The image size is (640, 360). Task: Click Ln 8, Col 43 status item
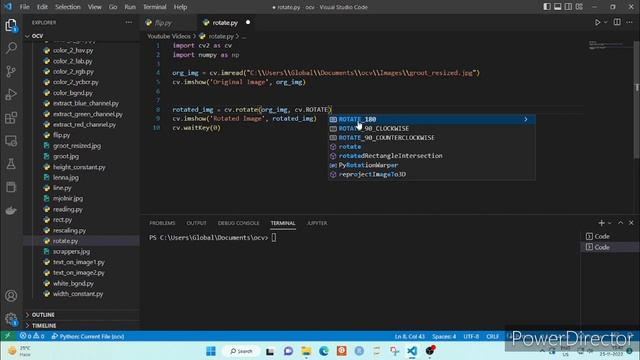pos(409,336)
